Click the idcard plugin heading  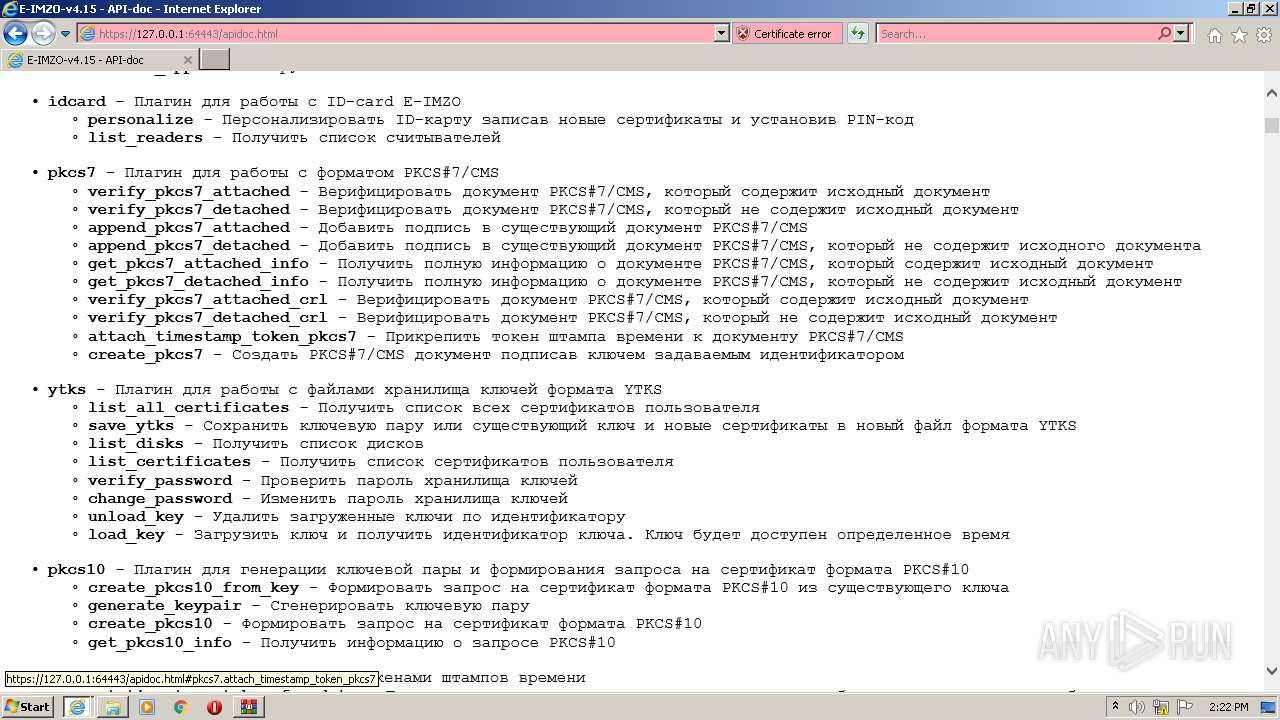click(76, 101)
